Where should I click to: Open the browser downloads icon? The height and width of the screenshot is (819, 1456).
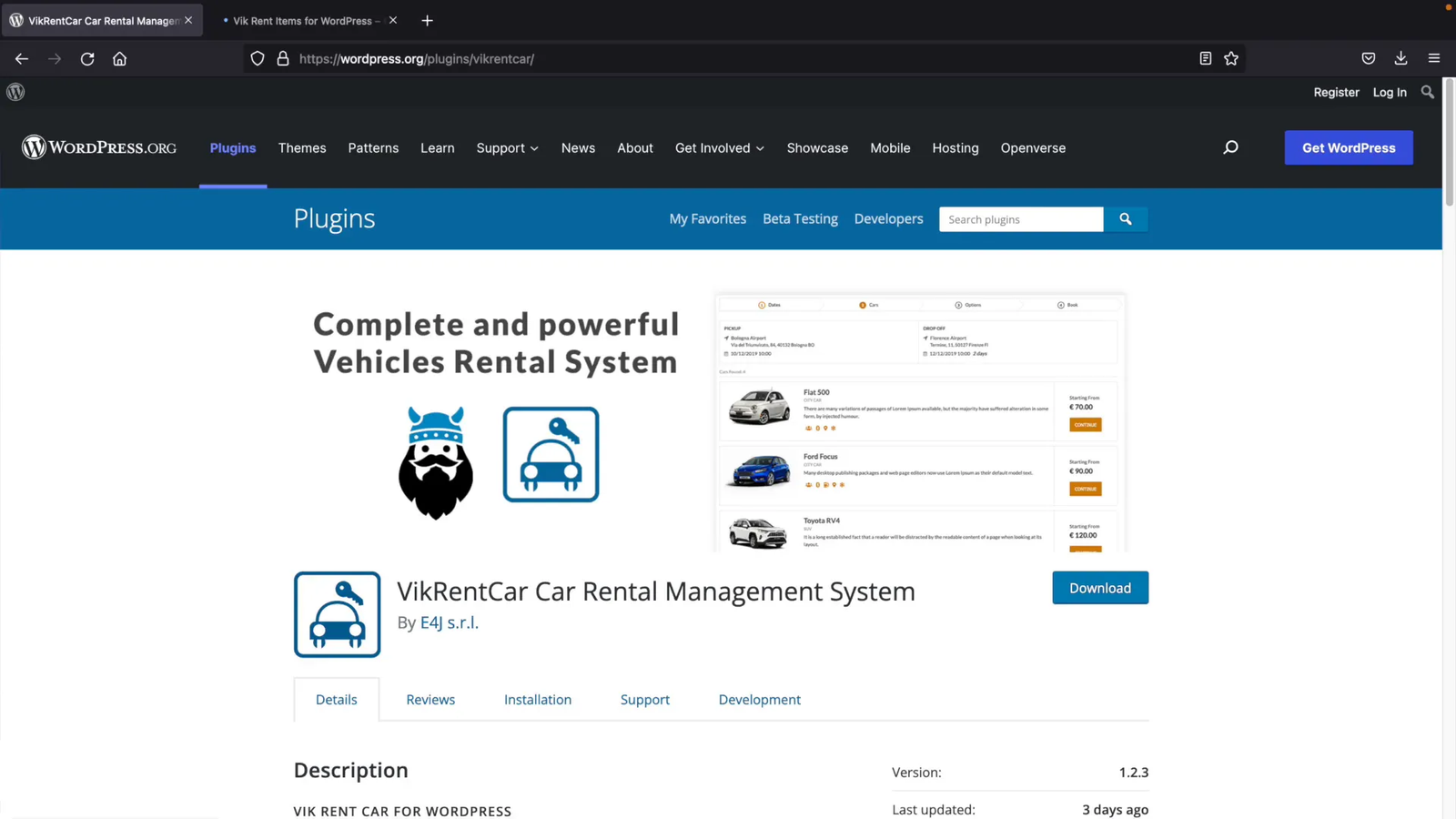pyautogui.click(x=1400, y=58)
